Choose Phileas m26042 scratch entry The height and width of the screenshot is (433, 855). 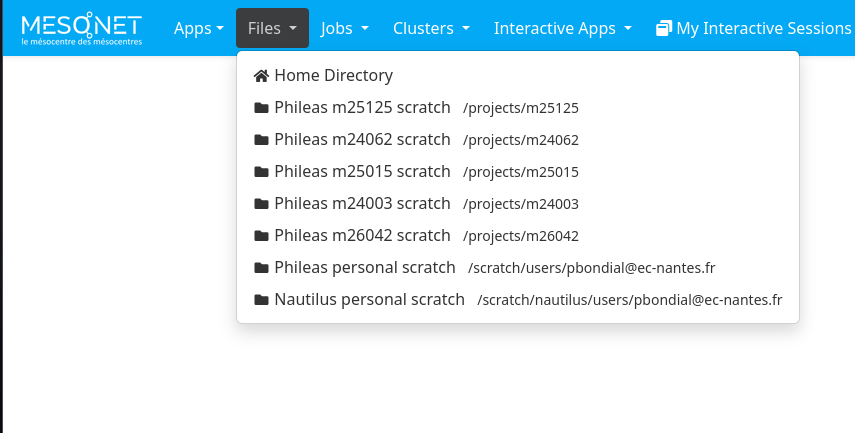point(362,235)
